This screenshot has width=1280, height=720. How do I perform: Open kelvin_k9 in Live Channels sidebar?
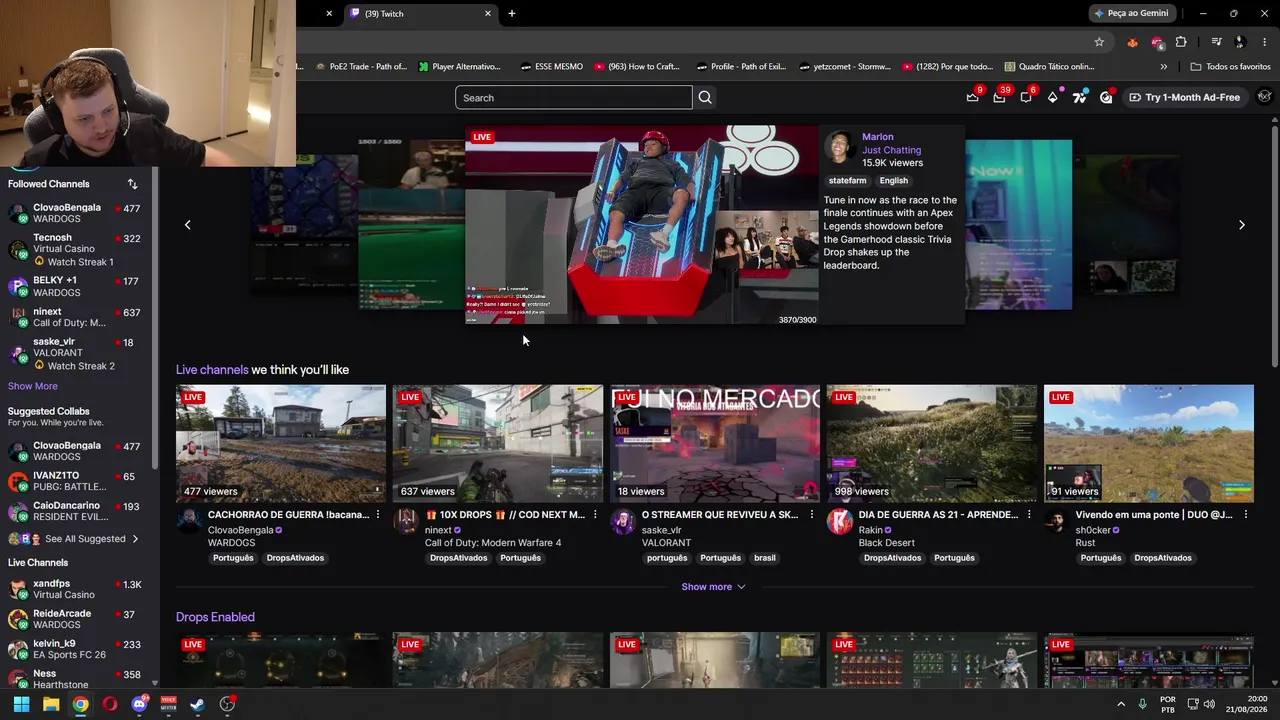pyautogui.click(x=75, y=649)
